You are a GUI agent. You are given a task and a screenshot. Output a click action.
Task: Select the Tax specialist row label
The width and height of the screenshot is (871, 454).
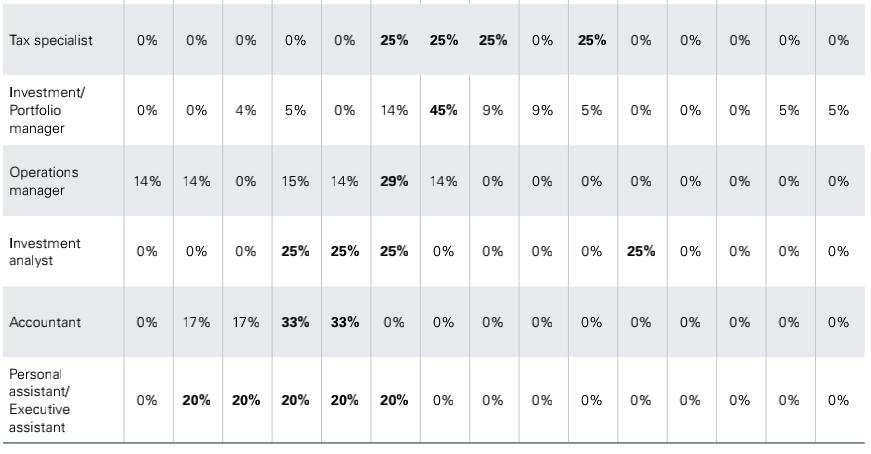coord(51,41)
